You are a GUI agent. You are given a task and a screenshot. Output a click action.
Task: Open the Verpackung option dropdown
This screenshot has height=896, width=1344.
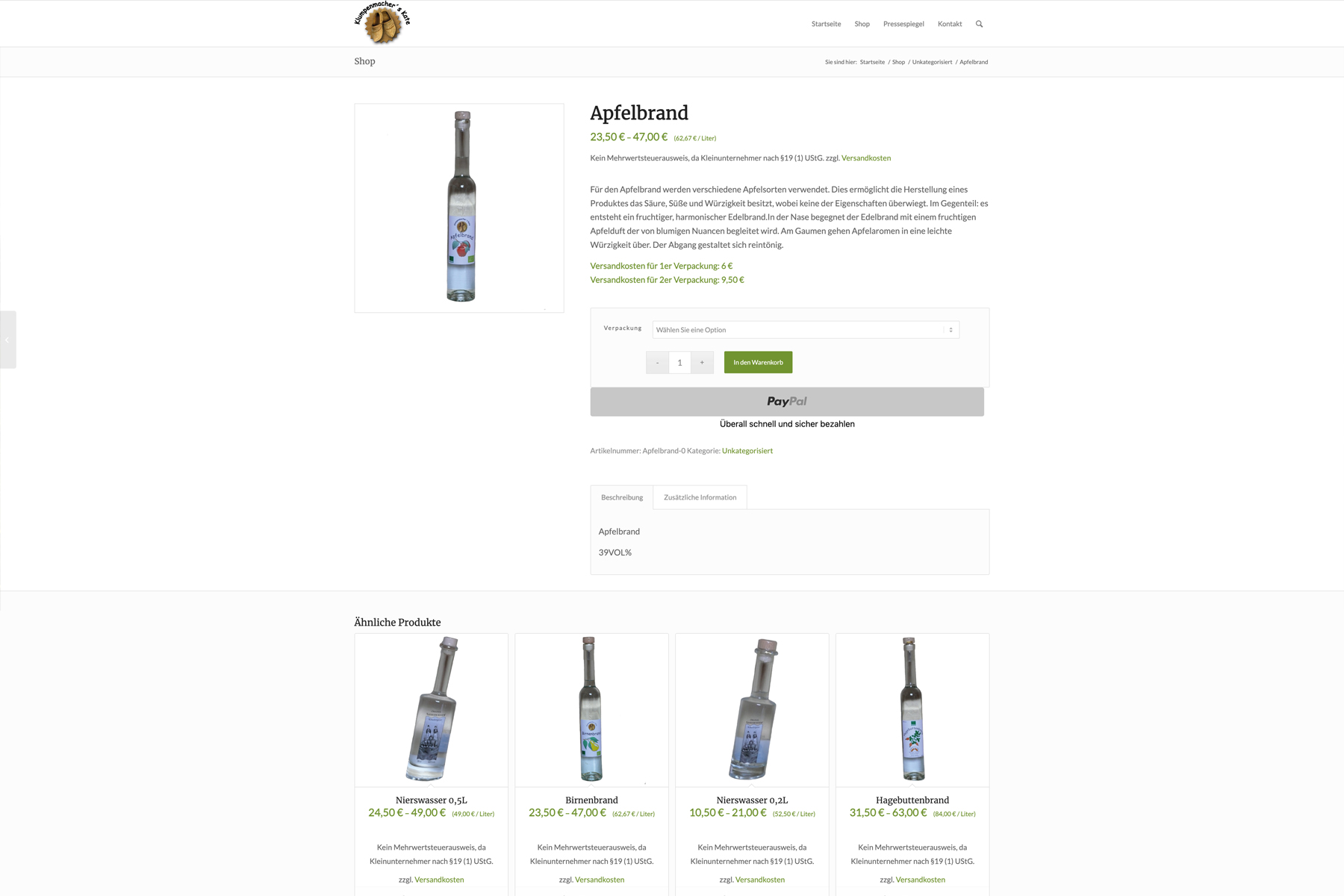click(806, 330)
